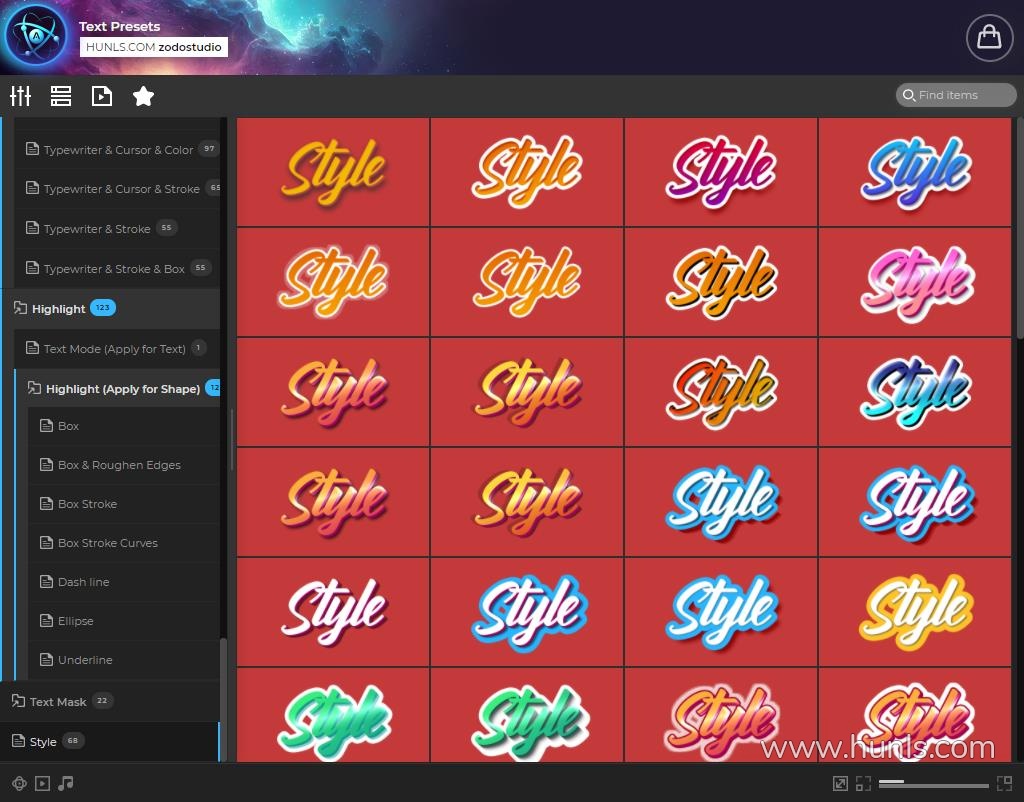Click the document icon beside Style 68
This screenshot has width=1024, height=802.
18,741
